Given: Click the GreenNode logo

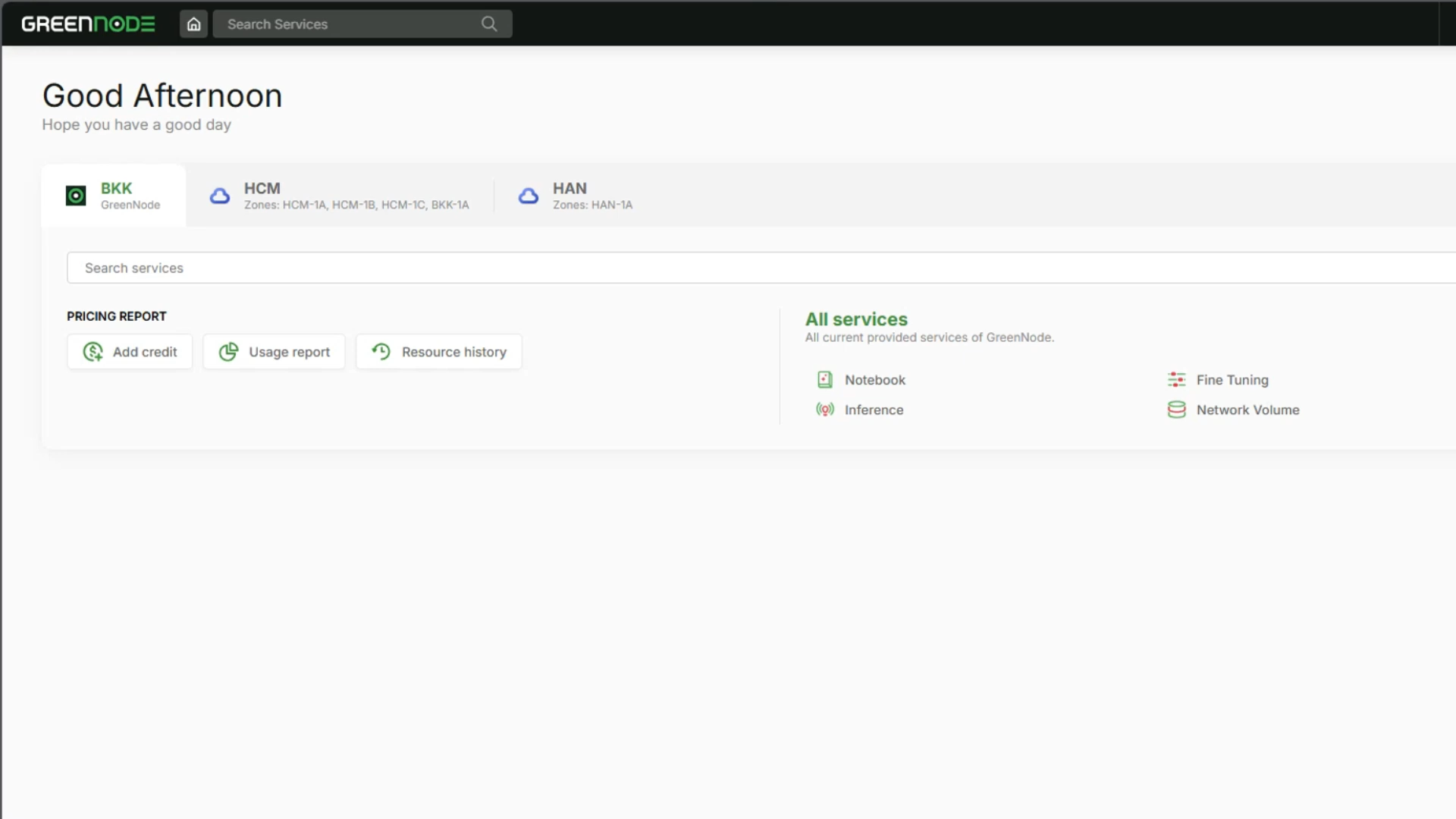Looking at the screenshot, I should tap(88, 24).
